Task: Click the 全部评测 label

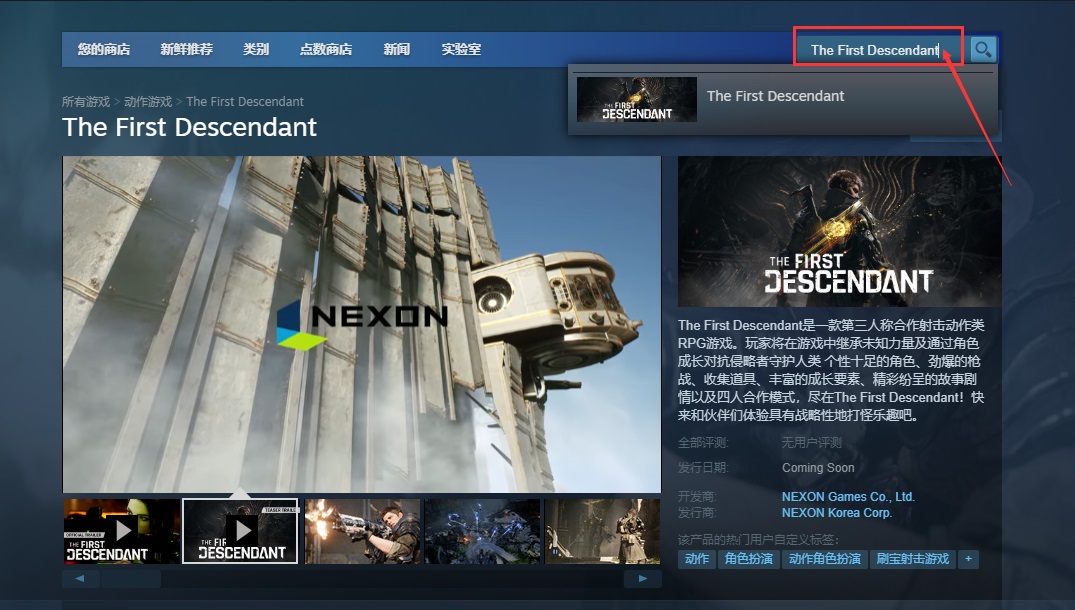Action: (x=703, y=443)
